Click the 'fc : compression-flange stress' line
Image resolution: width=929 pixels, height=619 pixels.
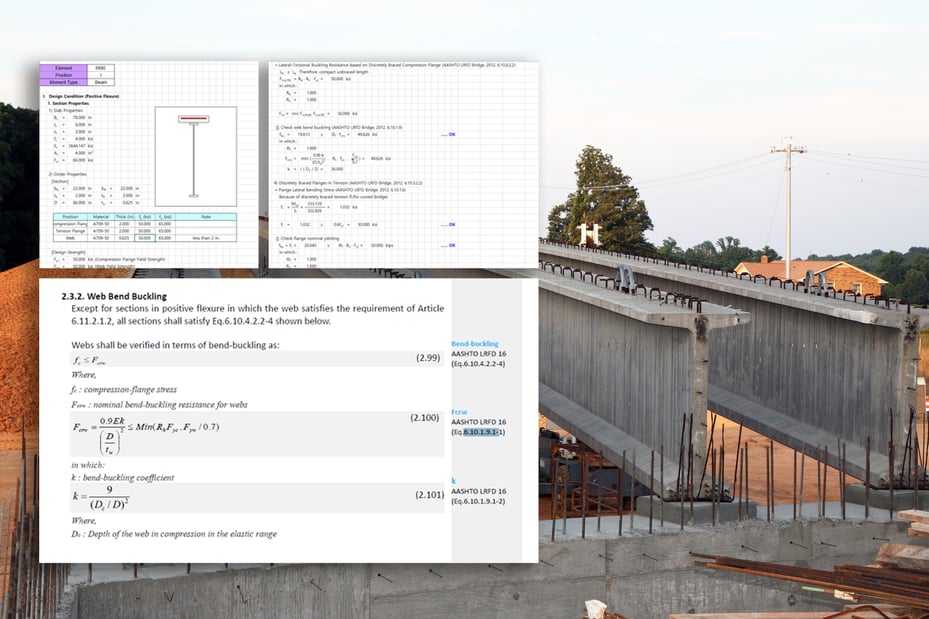pos(124,390)
